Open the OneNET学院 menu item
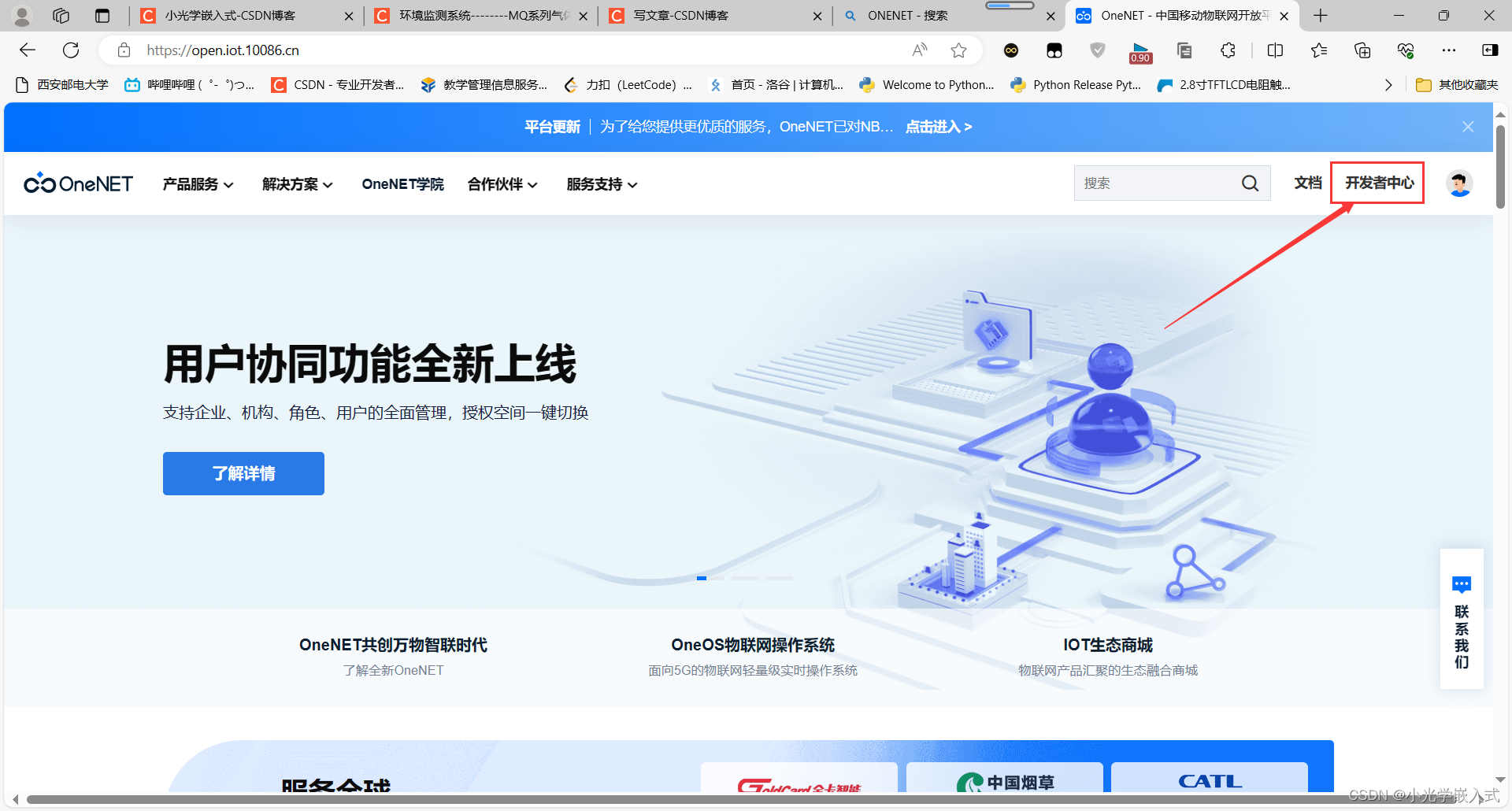Screen dimensions: 1512x811 pyautogui.click(x=402, y=184)
